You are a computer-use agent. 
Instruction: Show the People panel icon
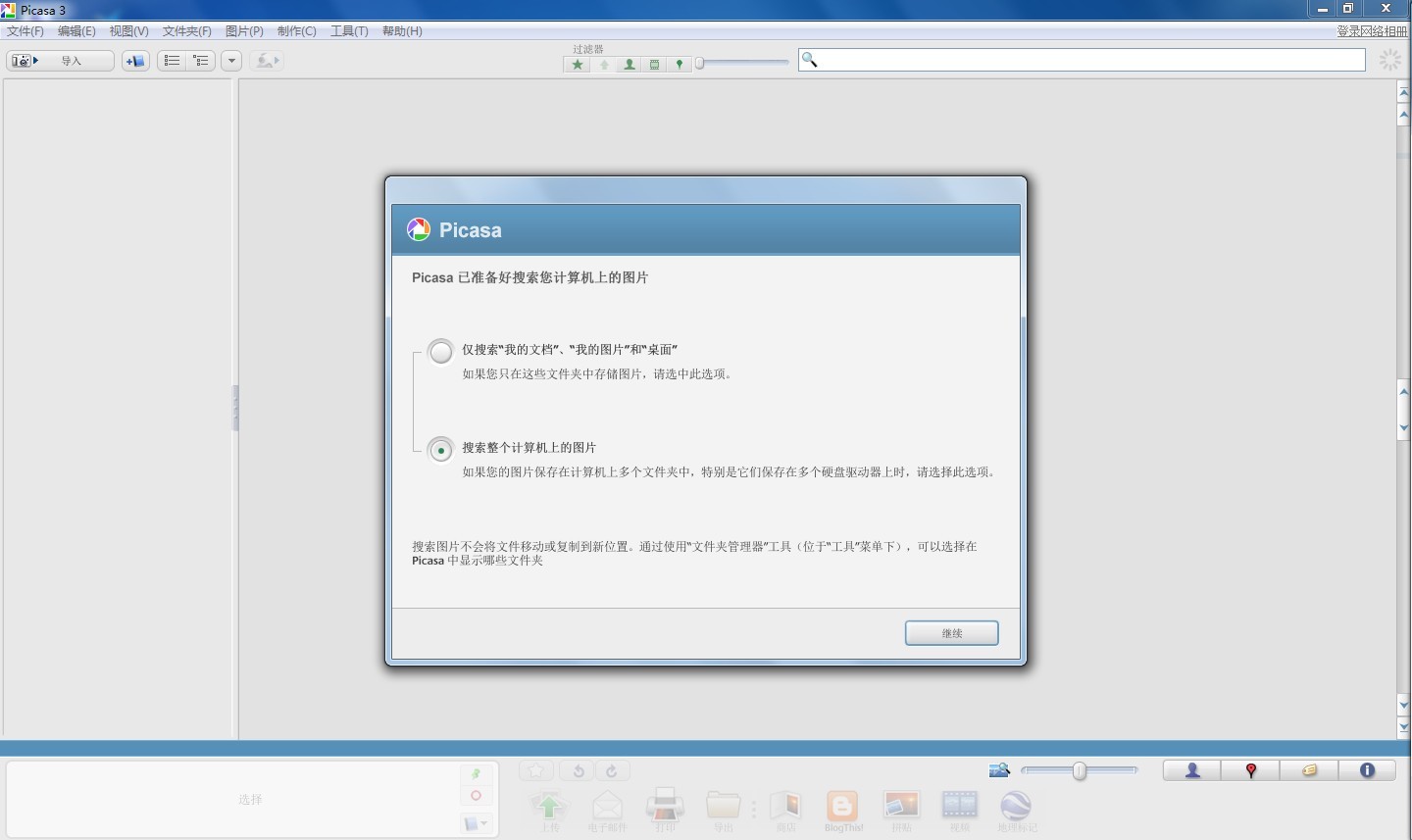[1192, 770]
